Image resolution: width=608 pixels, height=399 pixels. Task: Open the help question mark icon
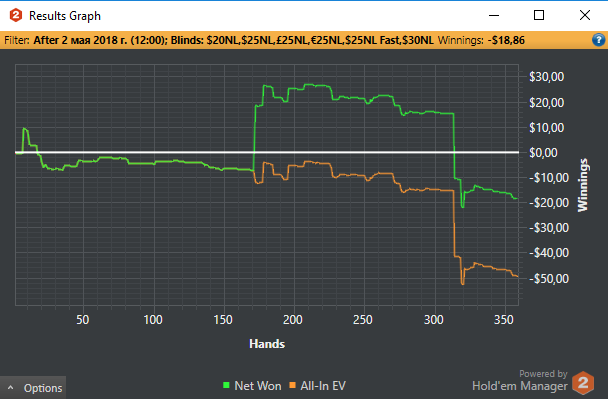coord(598,40)
